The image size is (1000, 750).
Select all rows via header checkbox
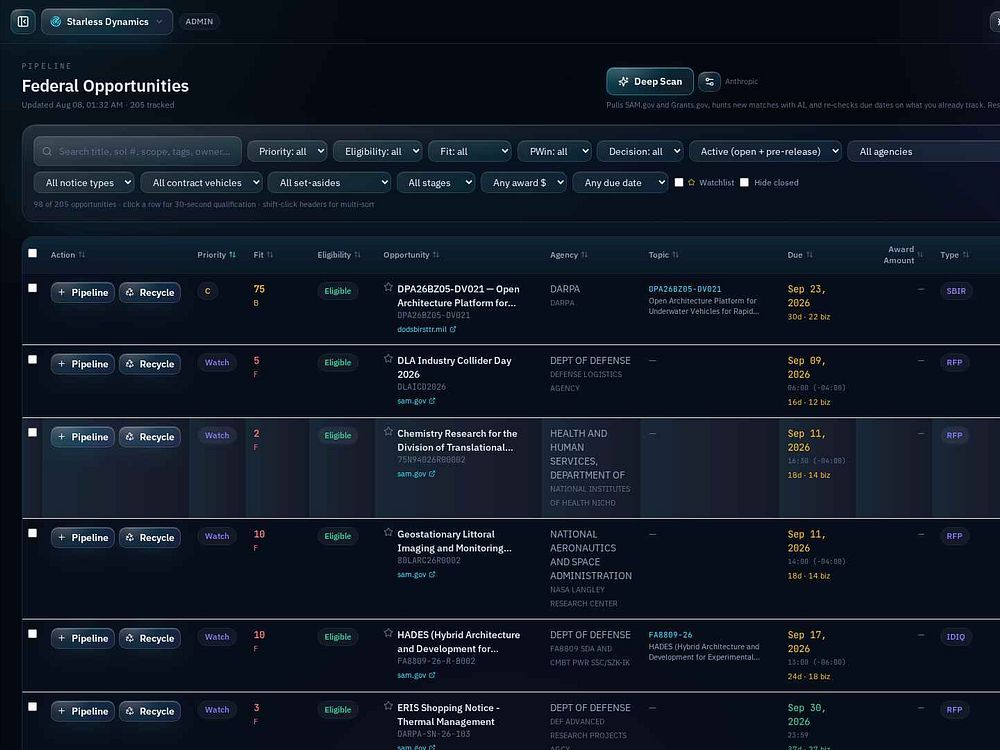[x=33, y=253]
